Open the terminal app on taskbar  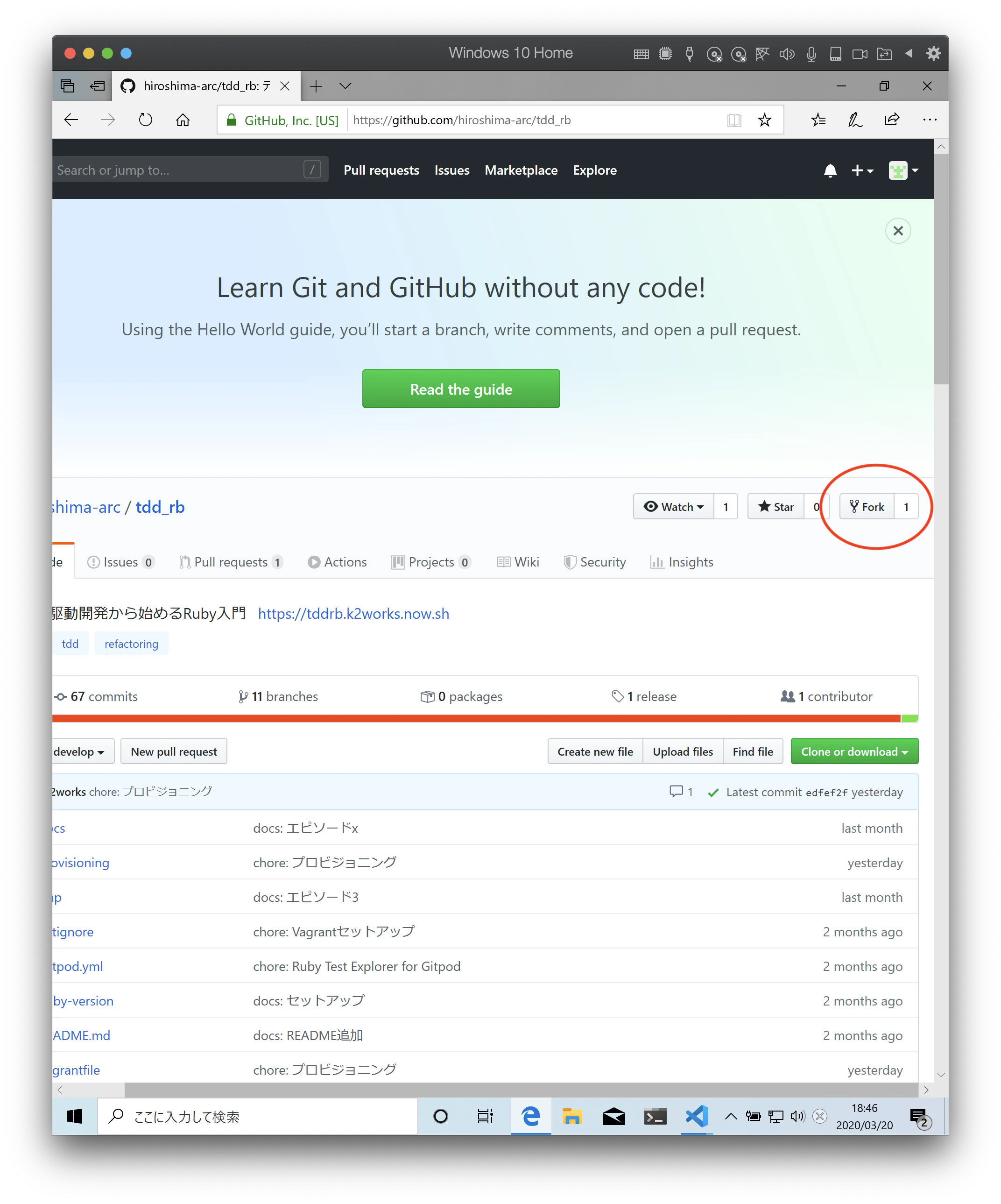[655, 1116]
